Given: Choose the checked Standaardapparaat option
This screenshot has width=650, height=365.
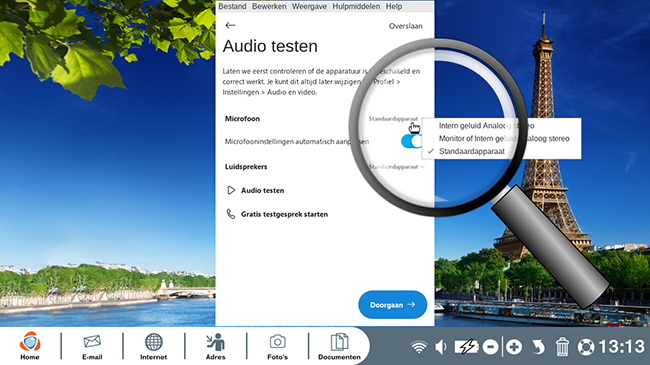Looking at the screenshot, I should [x=471, y=151].
